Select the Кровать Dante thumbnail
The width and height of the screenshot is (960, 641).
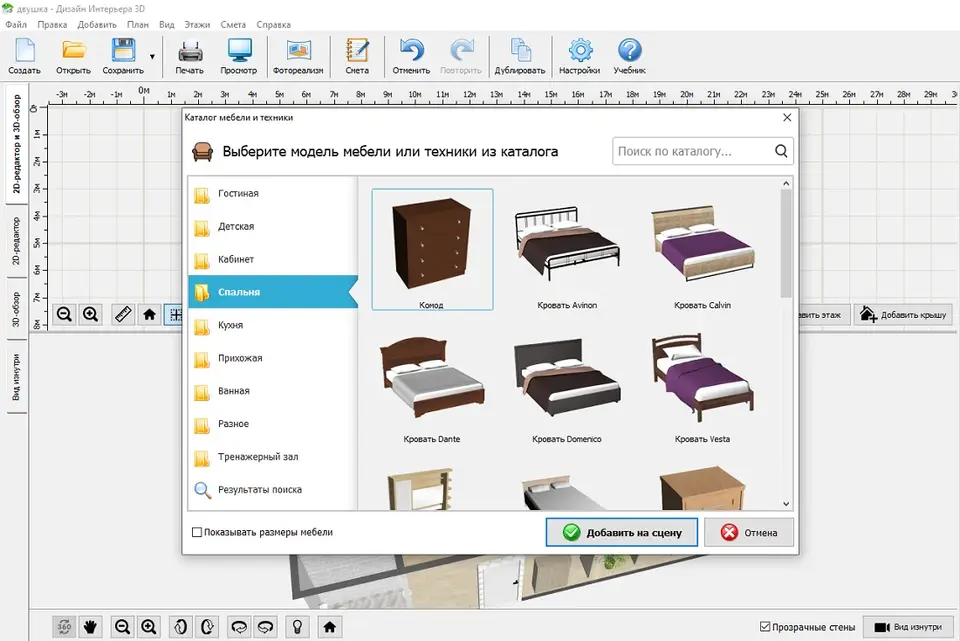(x=432, y=384)
